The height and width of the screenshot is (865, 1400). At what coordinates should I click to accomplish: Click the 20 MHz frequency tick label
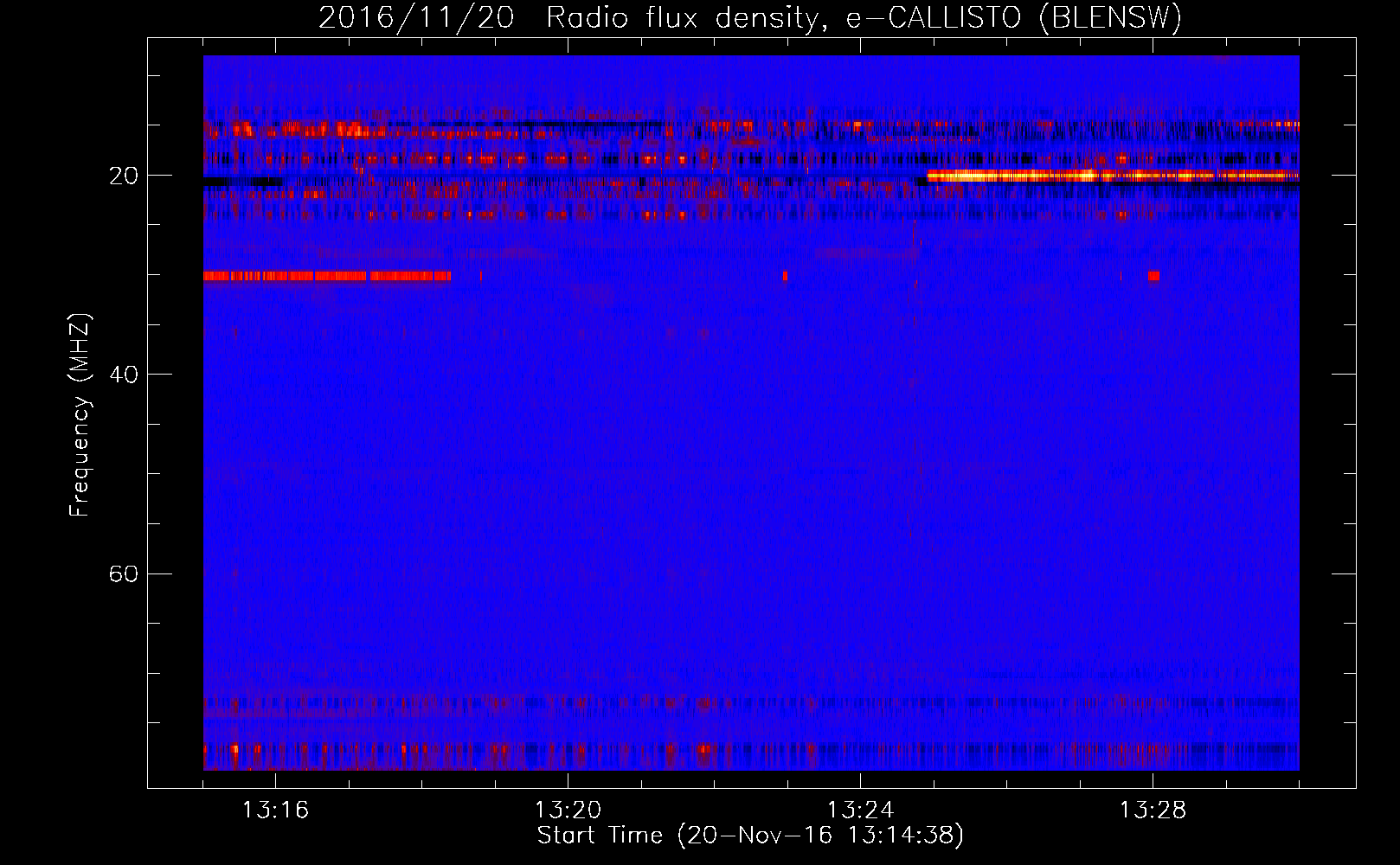coord(124,176)
